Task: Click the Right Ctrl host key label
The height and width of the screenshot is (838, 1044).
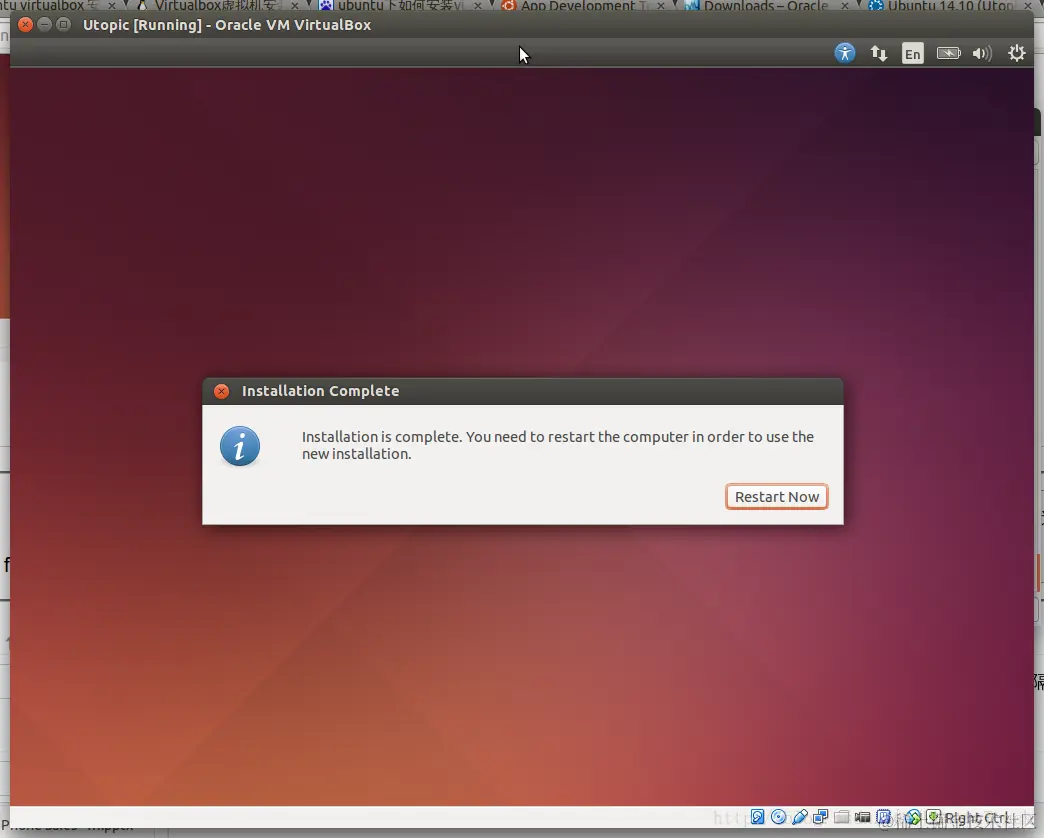Action: (977, 817)
